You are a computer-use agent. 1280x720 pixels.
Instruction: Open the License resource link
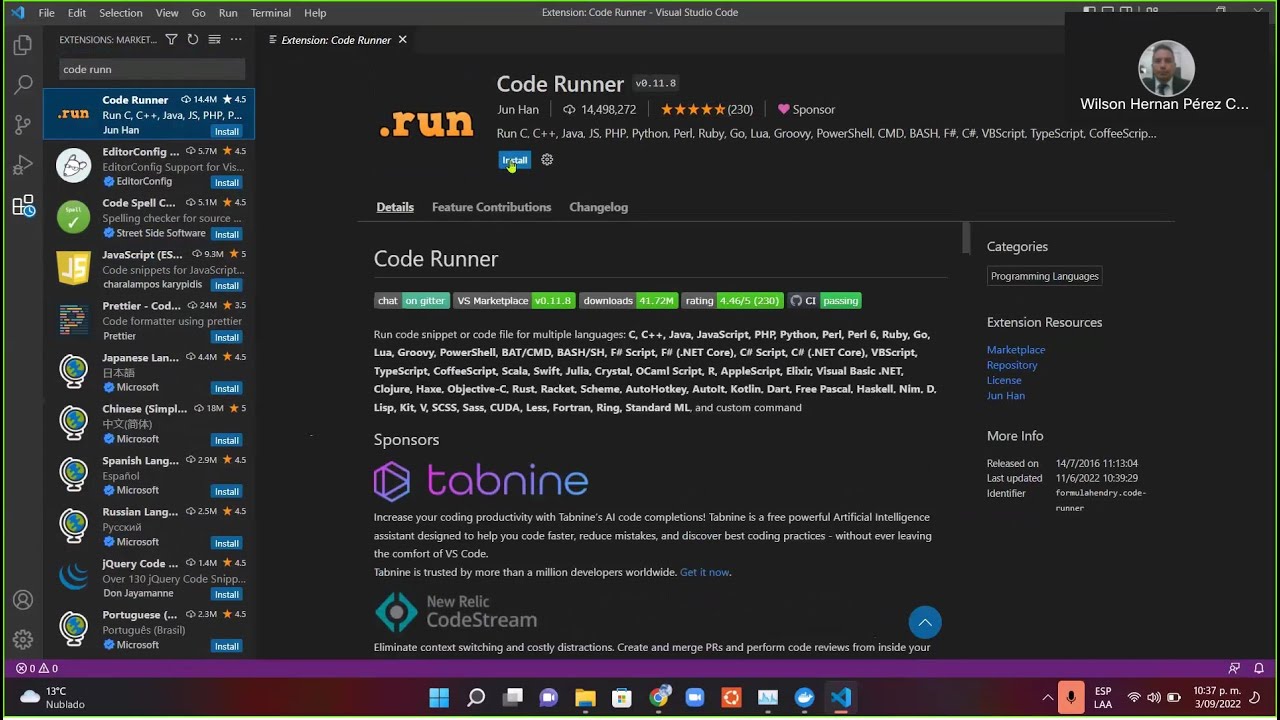pyautogui.click(x=1004, y=380)
